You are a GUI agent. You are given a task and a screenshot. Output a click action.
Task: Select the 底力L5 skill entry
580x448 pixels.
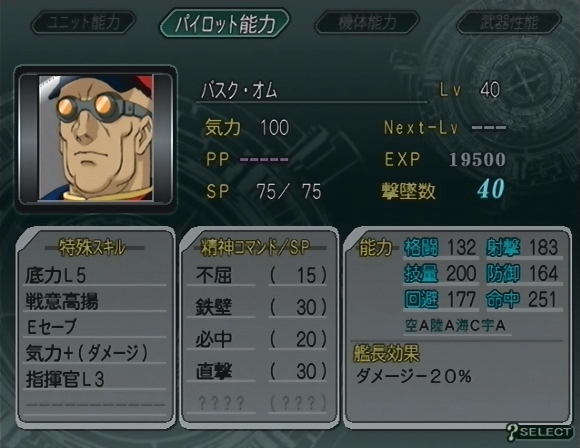95,275
